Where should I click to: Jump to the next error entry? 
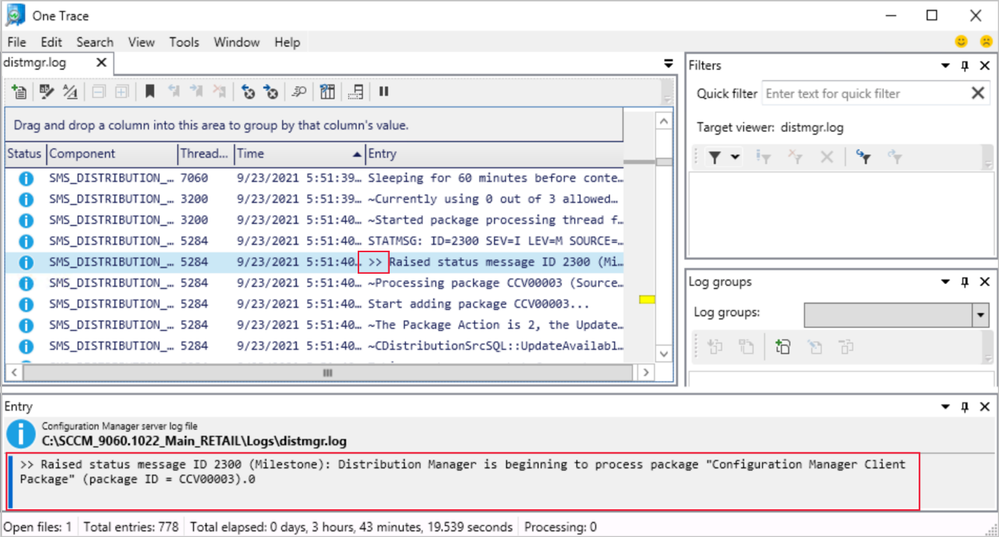(271, 92)
